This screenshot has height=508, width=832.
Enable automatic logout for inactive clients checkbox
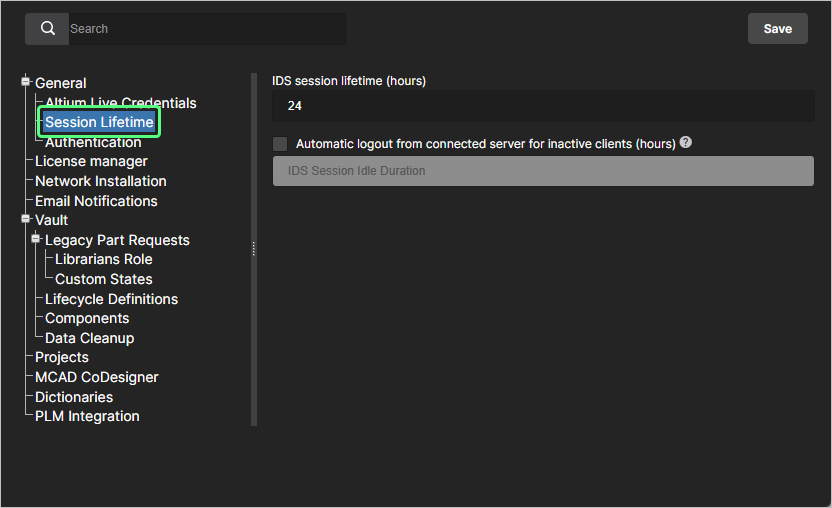tap(280, 144)
